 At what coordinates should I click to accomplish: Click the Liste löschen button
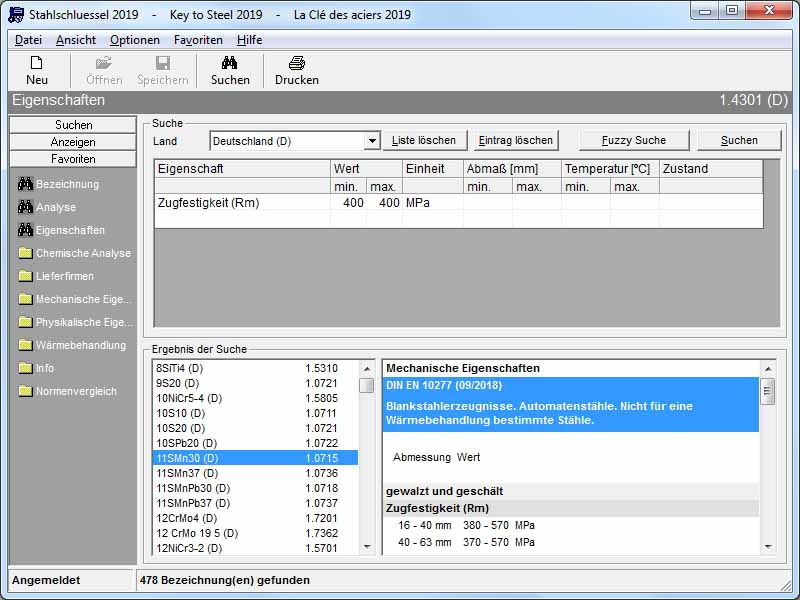423,140
